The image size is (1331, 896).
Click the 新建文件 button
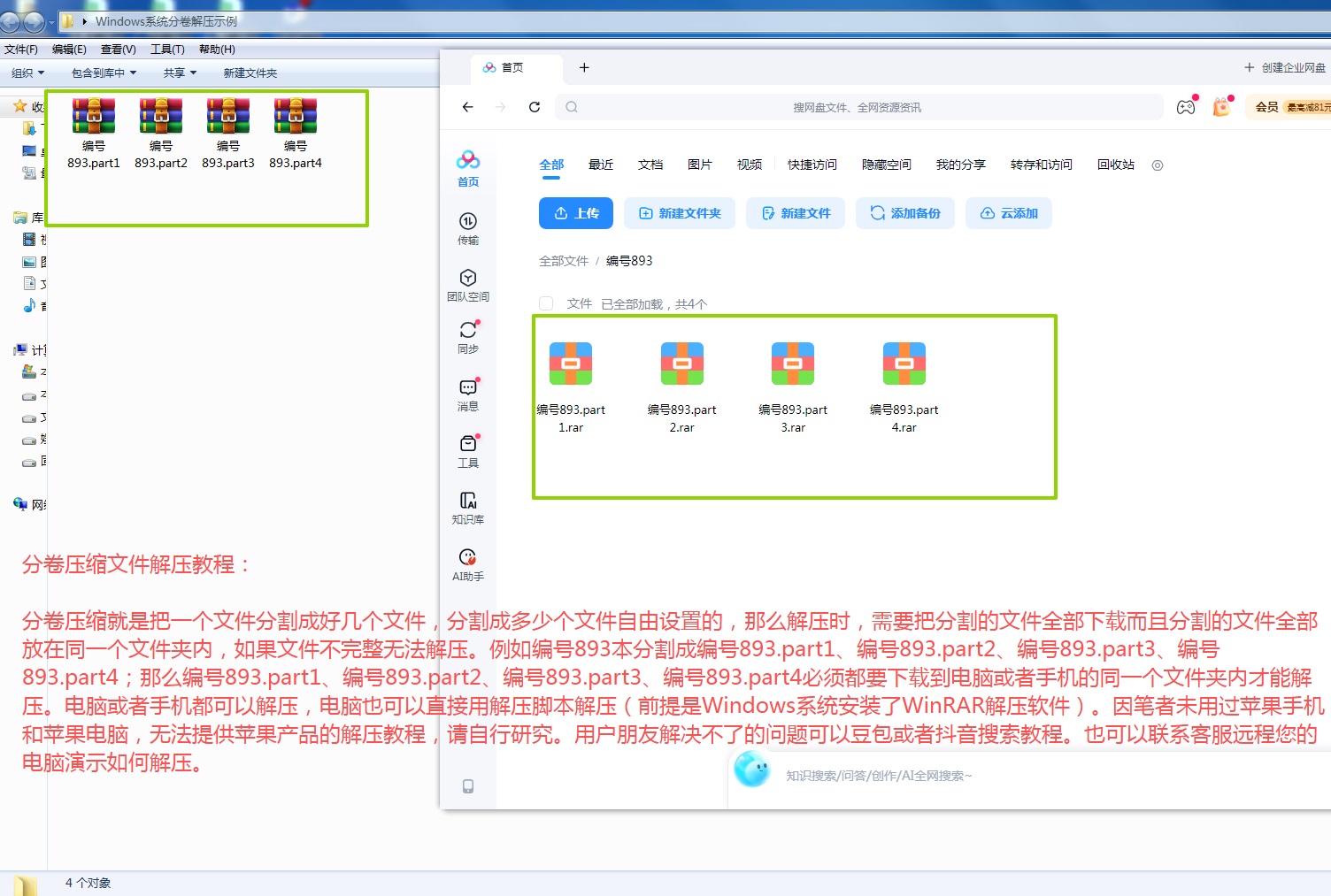click(796, 213)
